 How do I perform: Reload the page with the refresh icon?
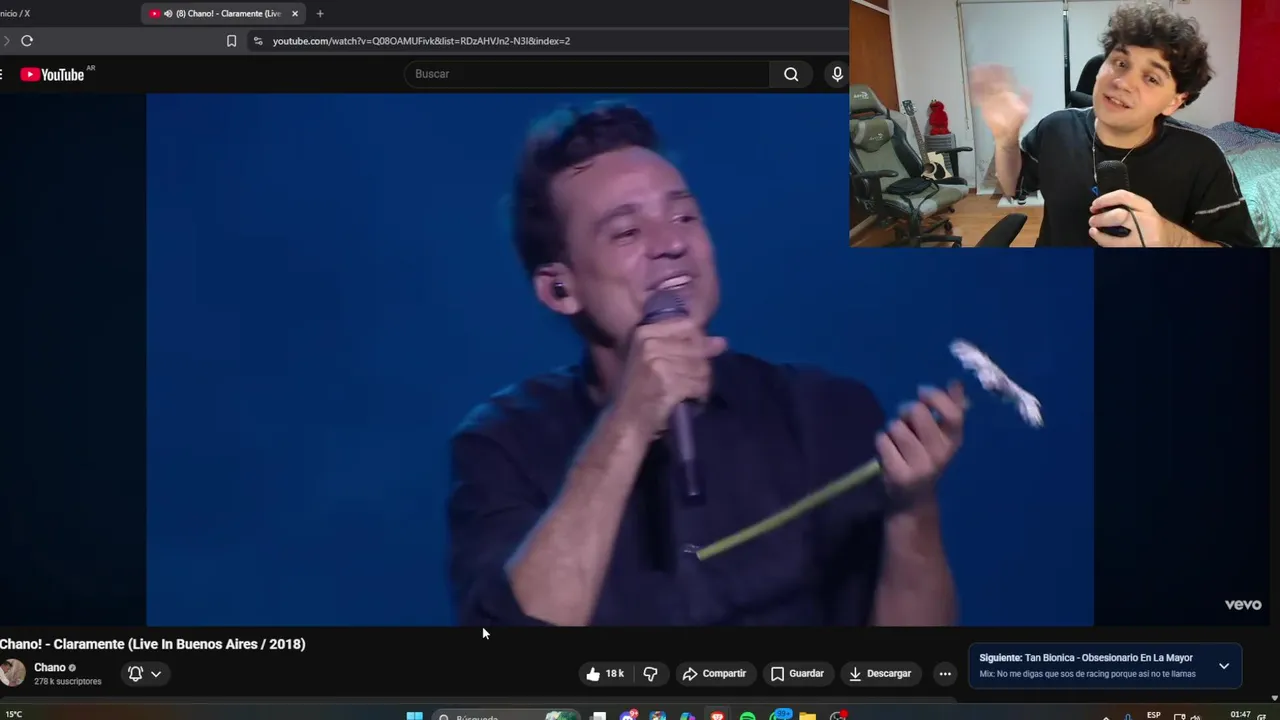click(27, 41)
